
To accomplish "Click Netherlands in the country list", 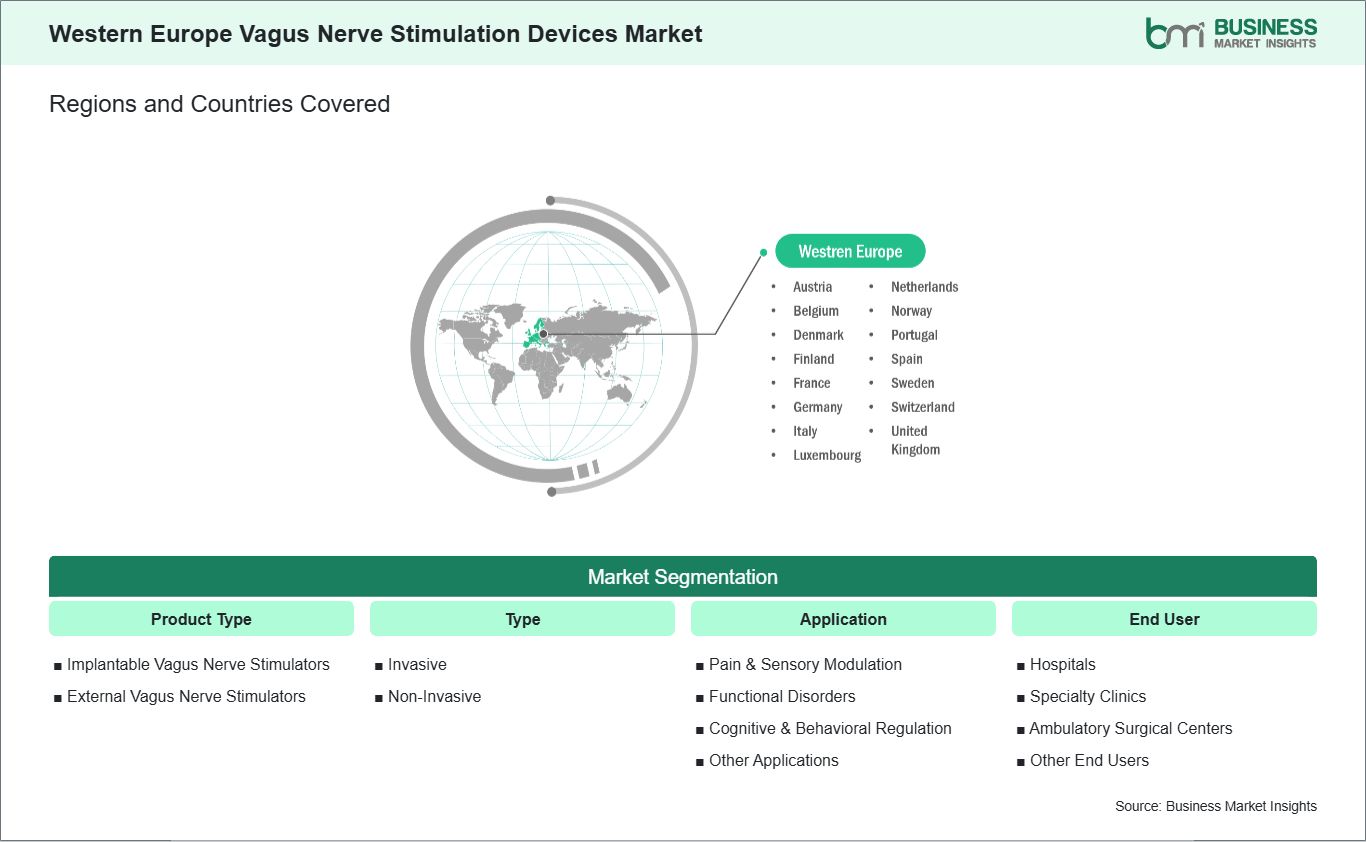I will coord(925,287).
